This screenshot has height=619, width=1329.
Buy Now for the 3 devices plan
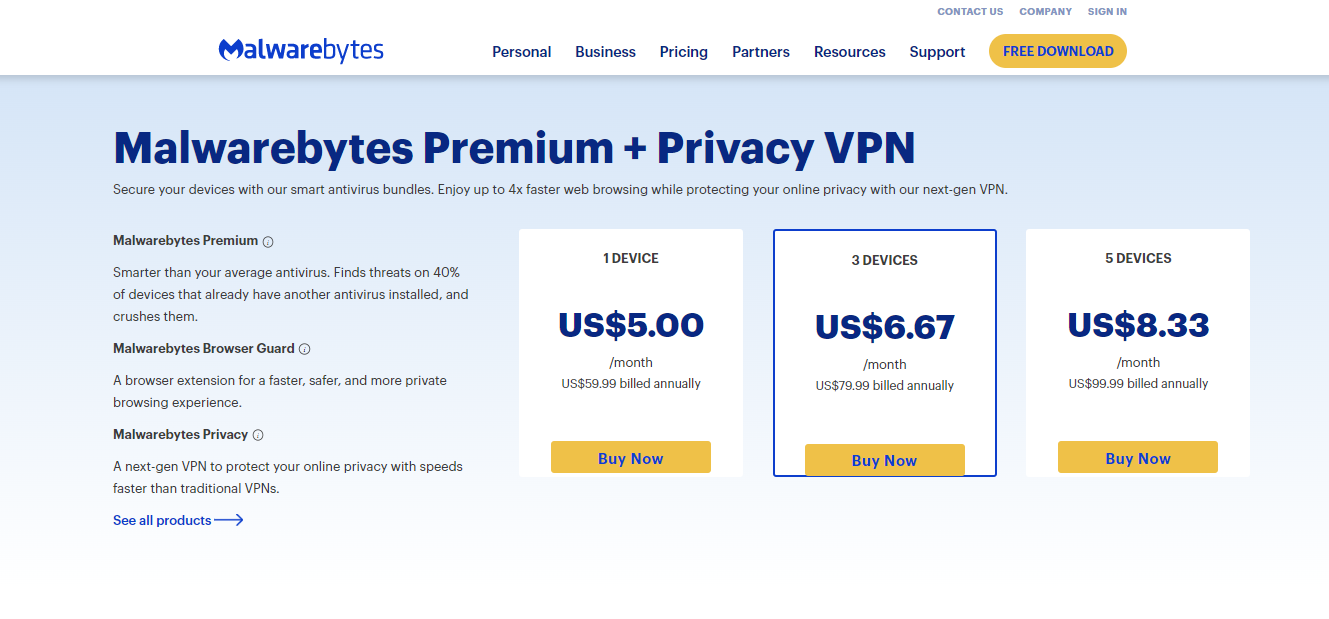click(885, 460)
